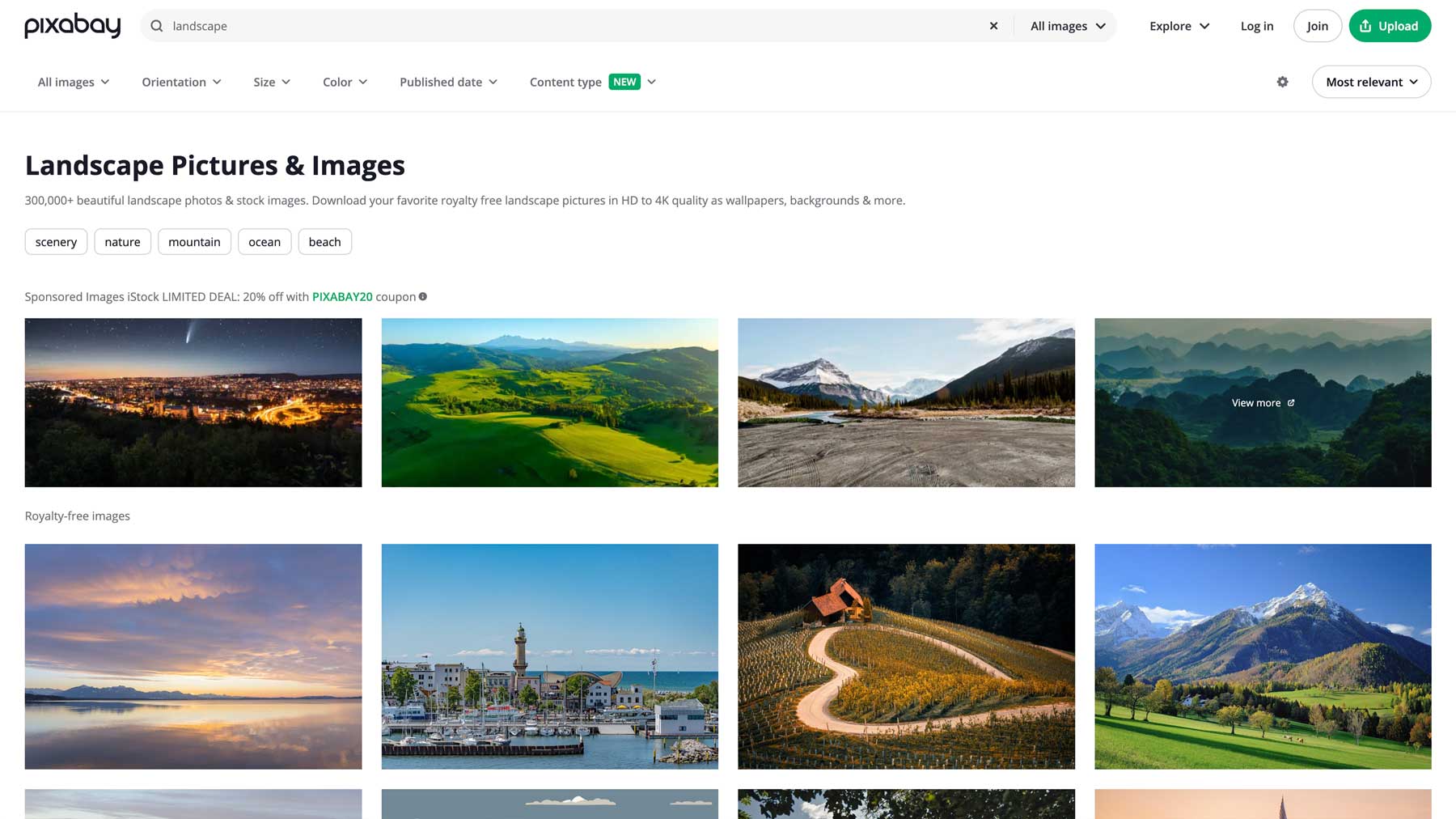
Task: Open the Most relevant sort dropdown
Action: (1371, 82)
